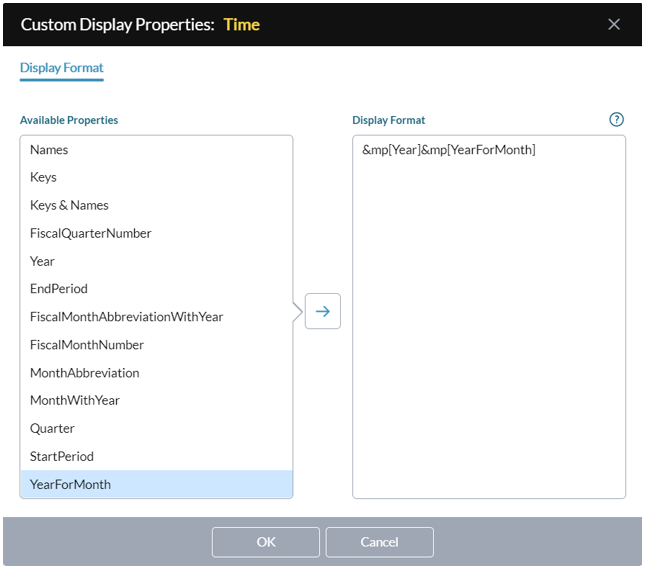The width and height of the screenshot is (645, 567).
Task: Choose the Quarter property
Action: click(x=156, y=428)
